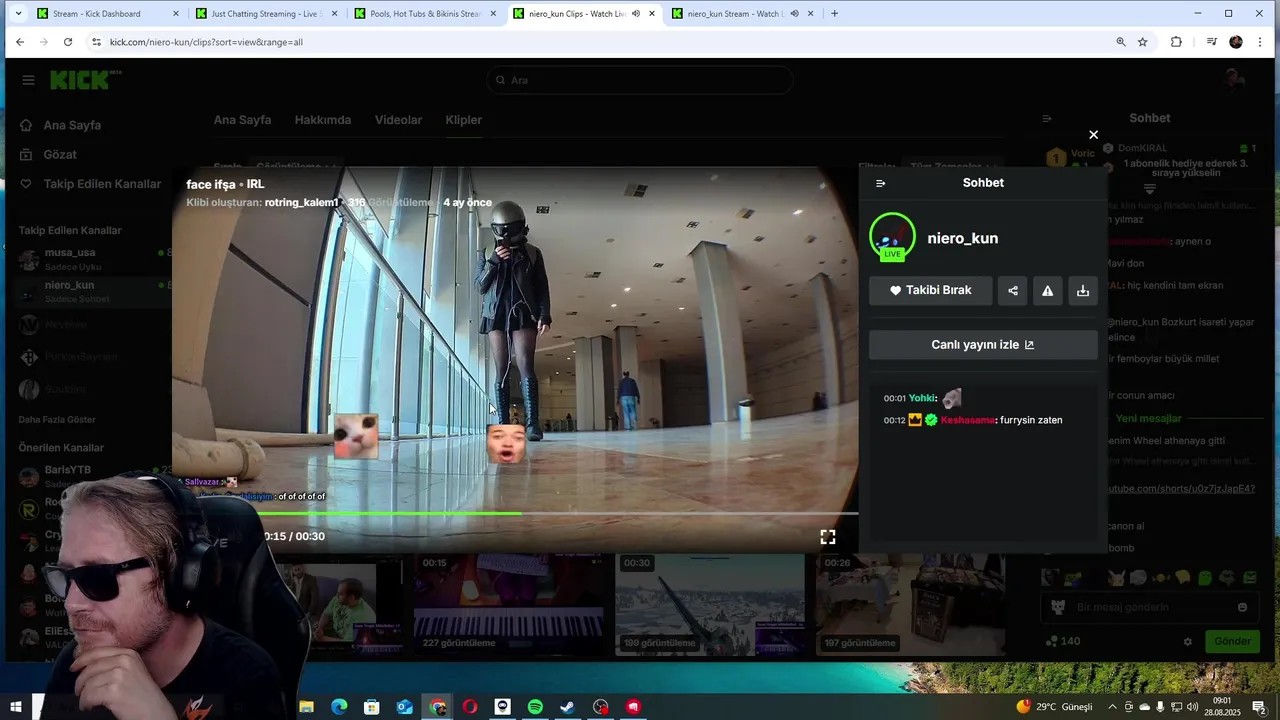Screen dimensions: 1280x720
Task: Open browser media controls icon
Action: point(1211,42)
